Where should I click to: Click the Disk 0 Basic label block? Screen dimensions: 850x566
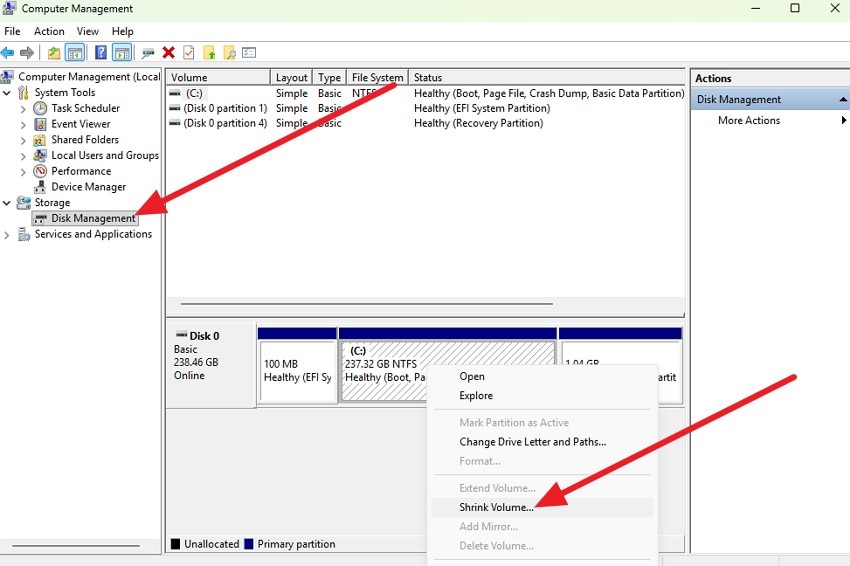click(211, 363)
